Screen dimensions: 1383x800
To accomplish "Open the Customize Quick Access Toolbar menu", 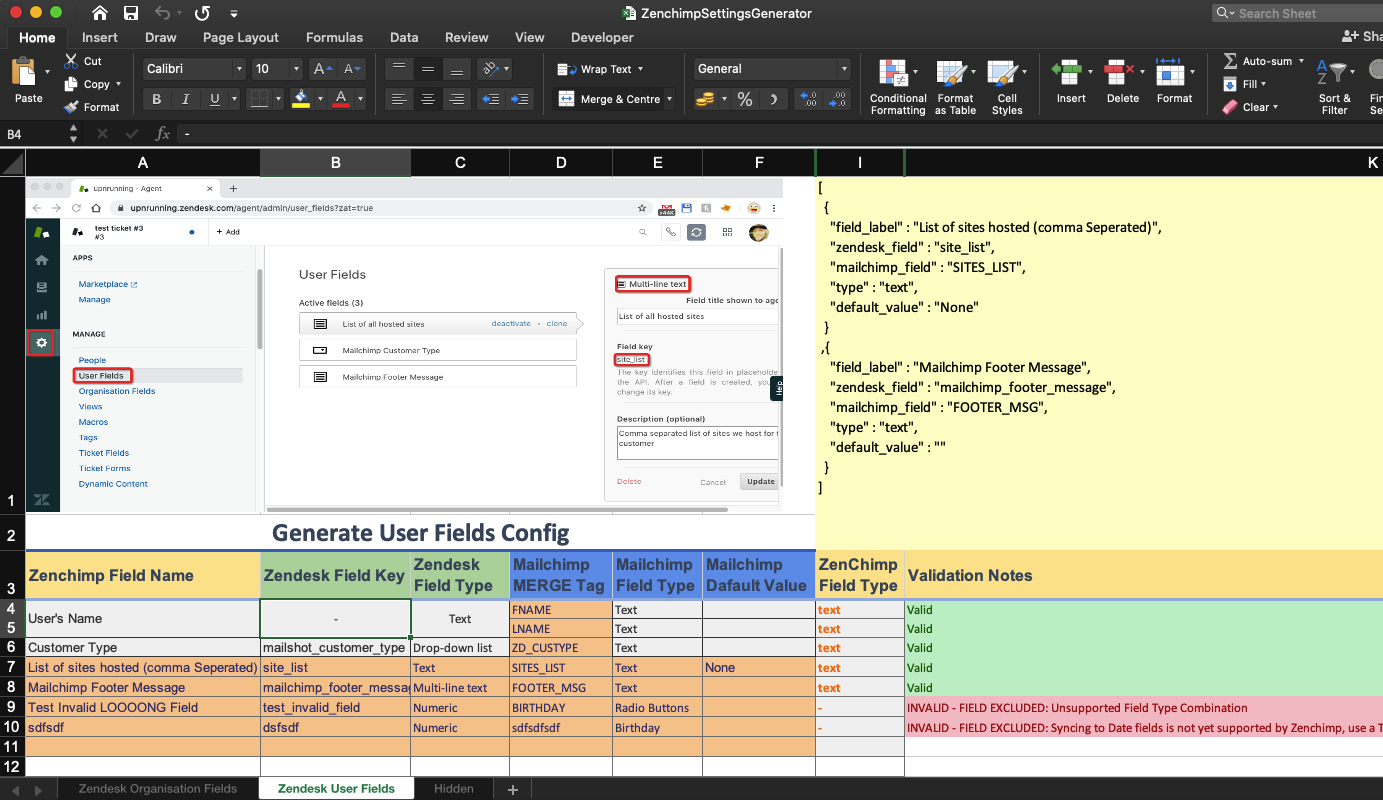I will click(234, 14).
